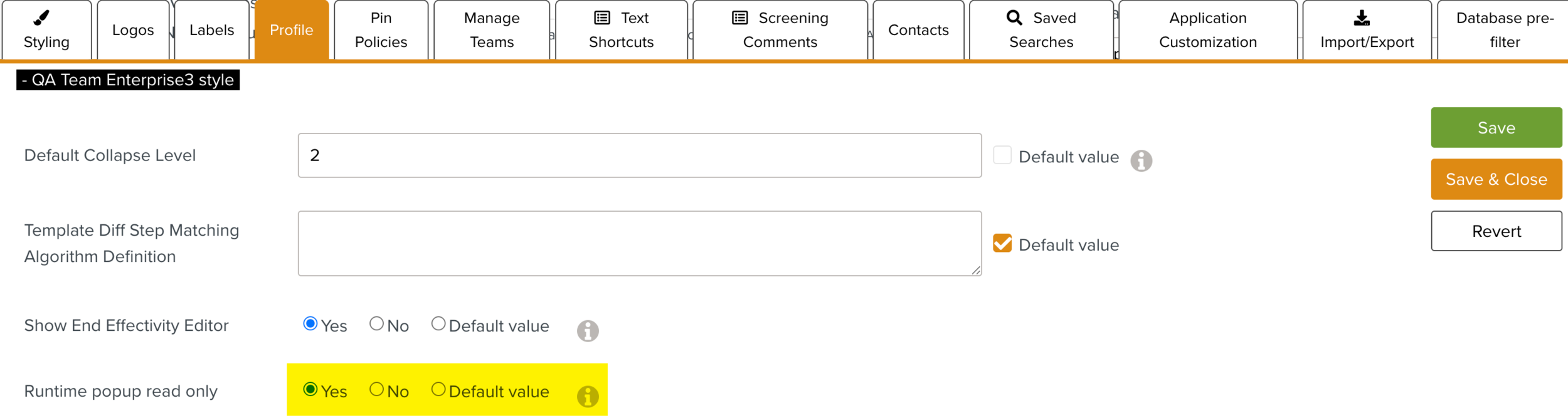Click the Default Collapse Level input field
The width and height of the screenshot is (1568, 418).
pos(639,155)
